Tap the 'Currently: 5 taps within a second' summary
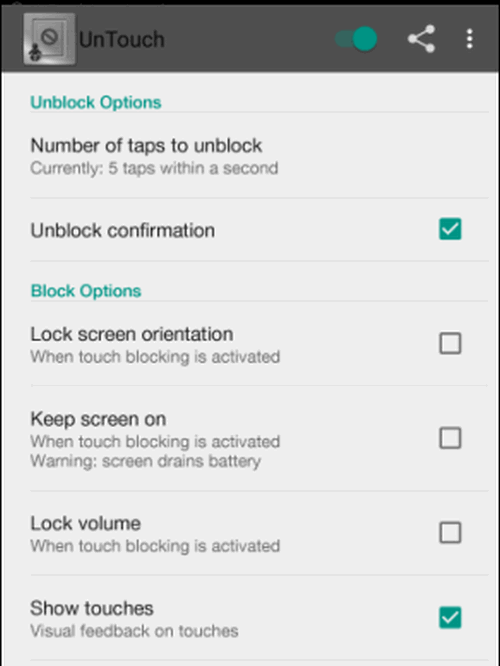Viewport: 500px width, 666px height. (154, 169)
